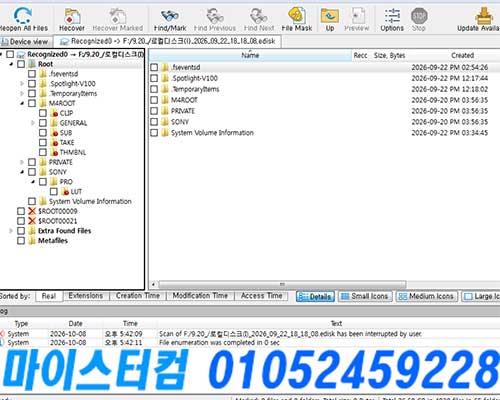The image size is (500, 400).
Task: Expand the GENERAL tree node
Action: pyautogui.click(x=33, y=123)
